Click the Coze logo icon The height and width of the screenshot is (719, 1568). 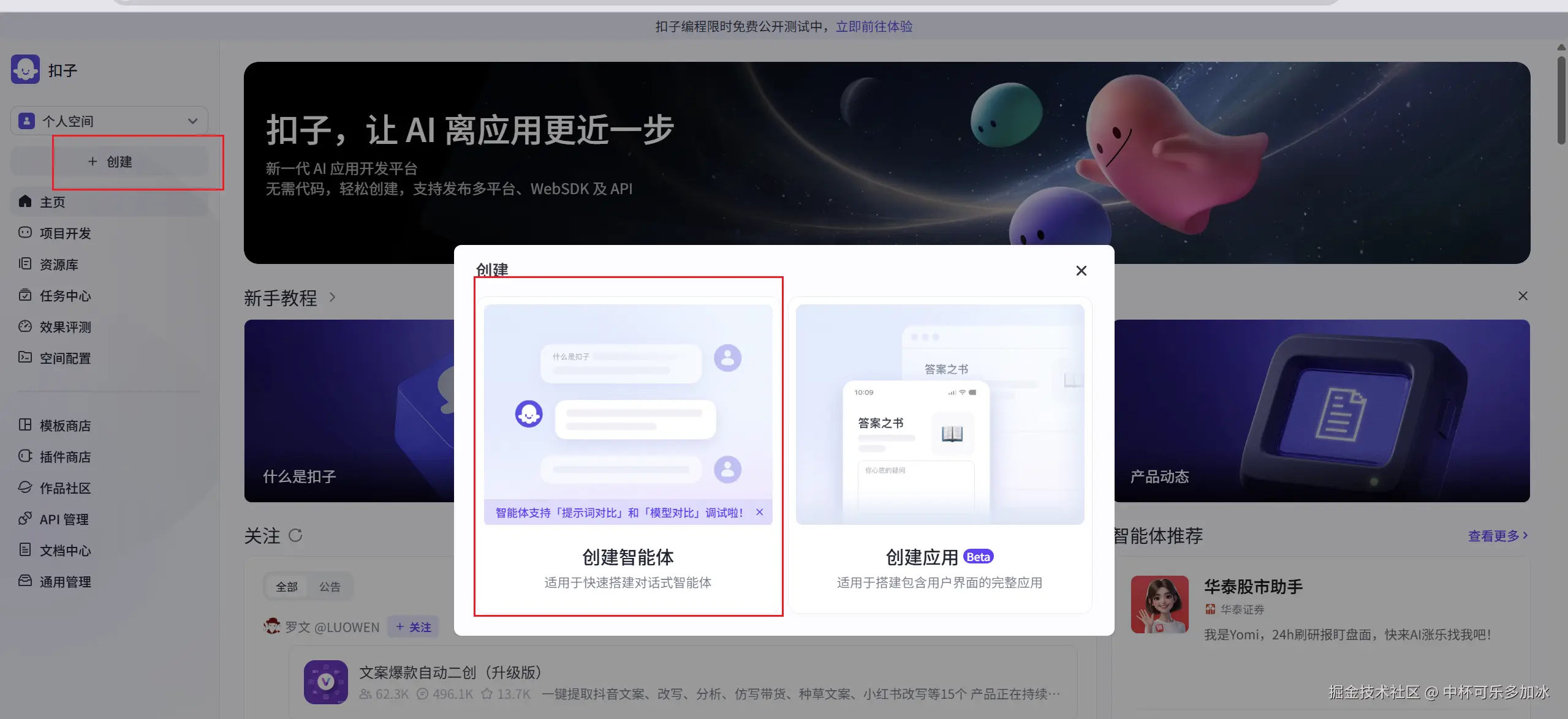click(x=25, y=70)
